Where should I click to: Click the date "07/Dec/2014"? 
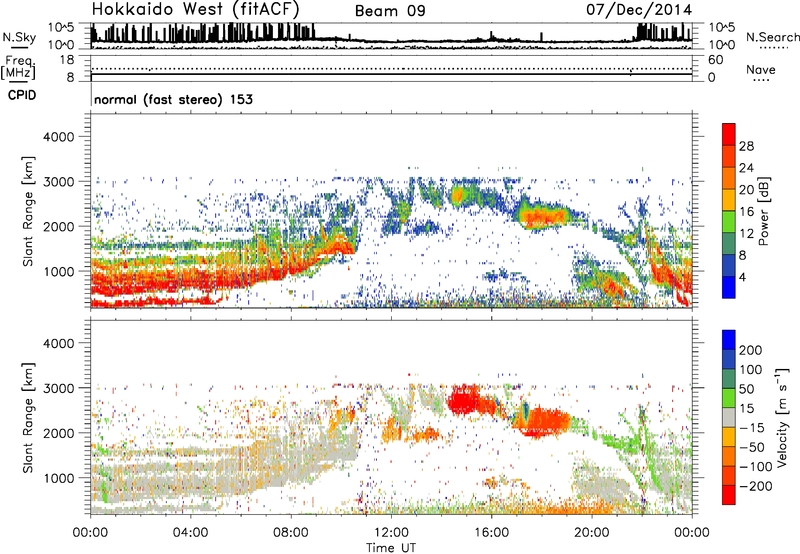[639, 10]
